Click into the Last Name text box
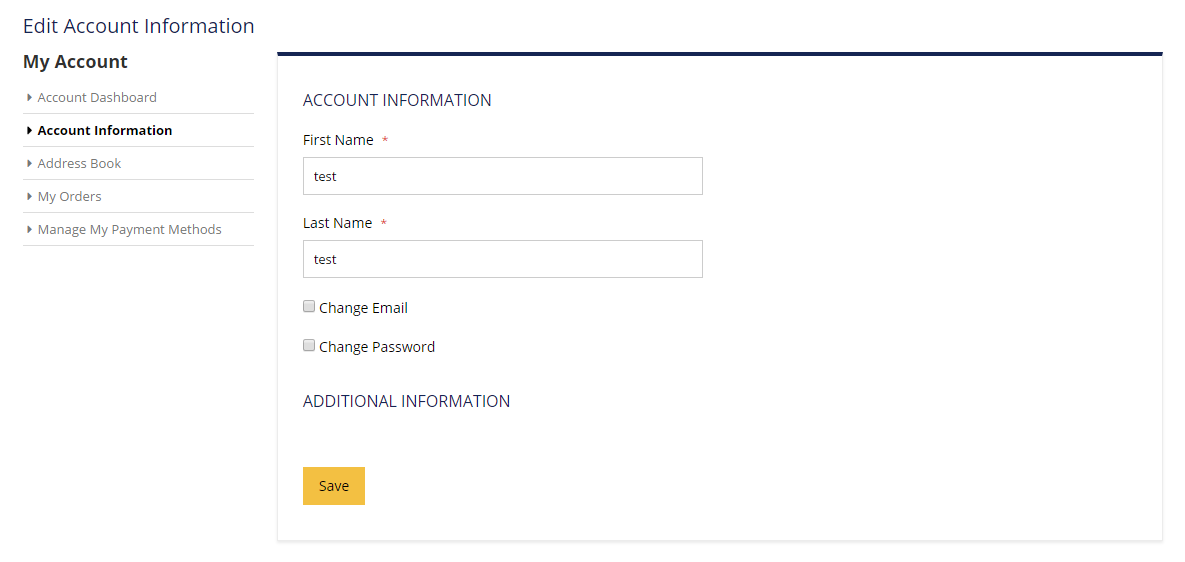The image size is (1185, 562). point(502,259)
